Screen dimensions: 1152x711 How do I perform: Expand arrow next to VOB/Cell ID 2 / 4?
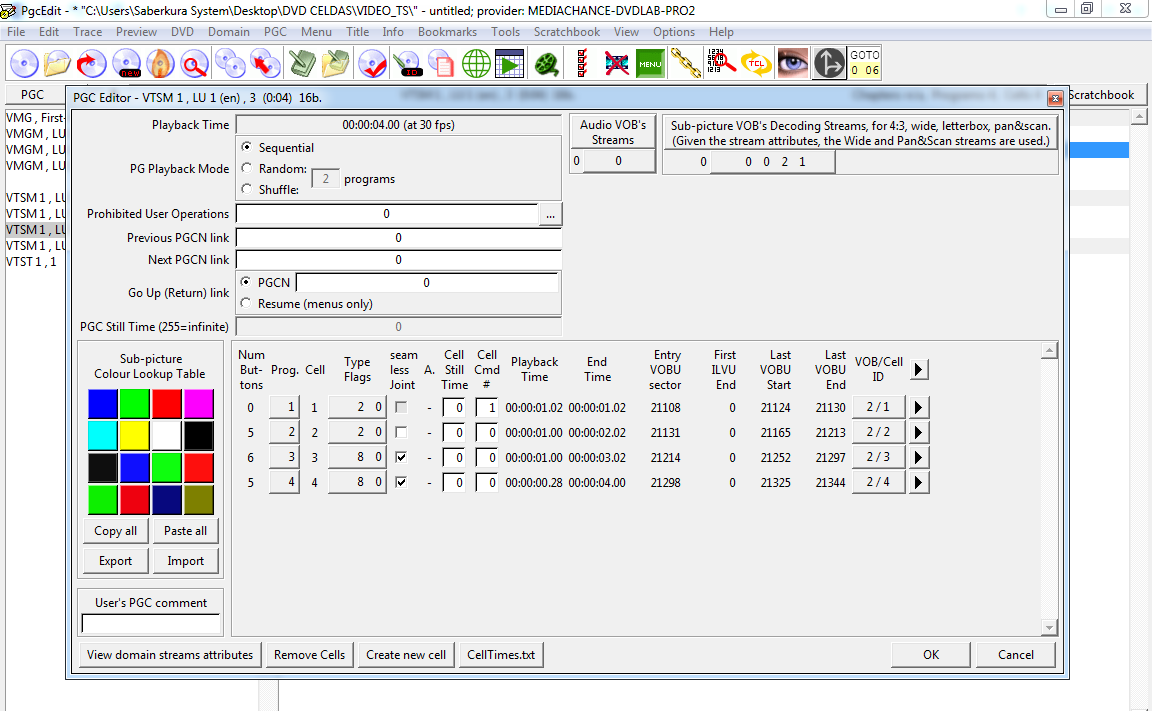click(920, 483)
